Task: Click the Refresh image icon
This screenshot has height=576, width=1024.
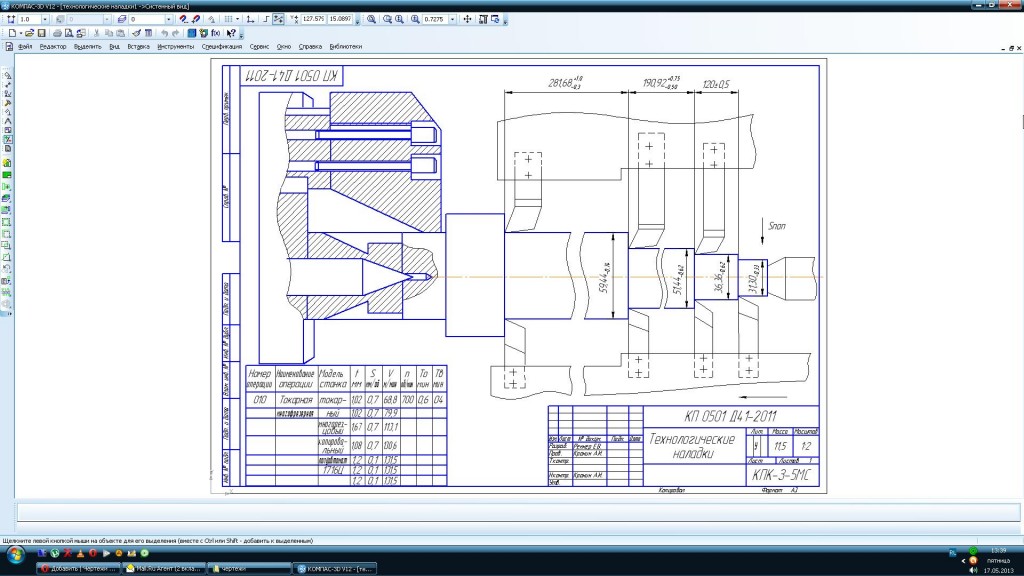Action: 495,19
